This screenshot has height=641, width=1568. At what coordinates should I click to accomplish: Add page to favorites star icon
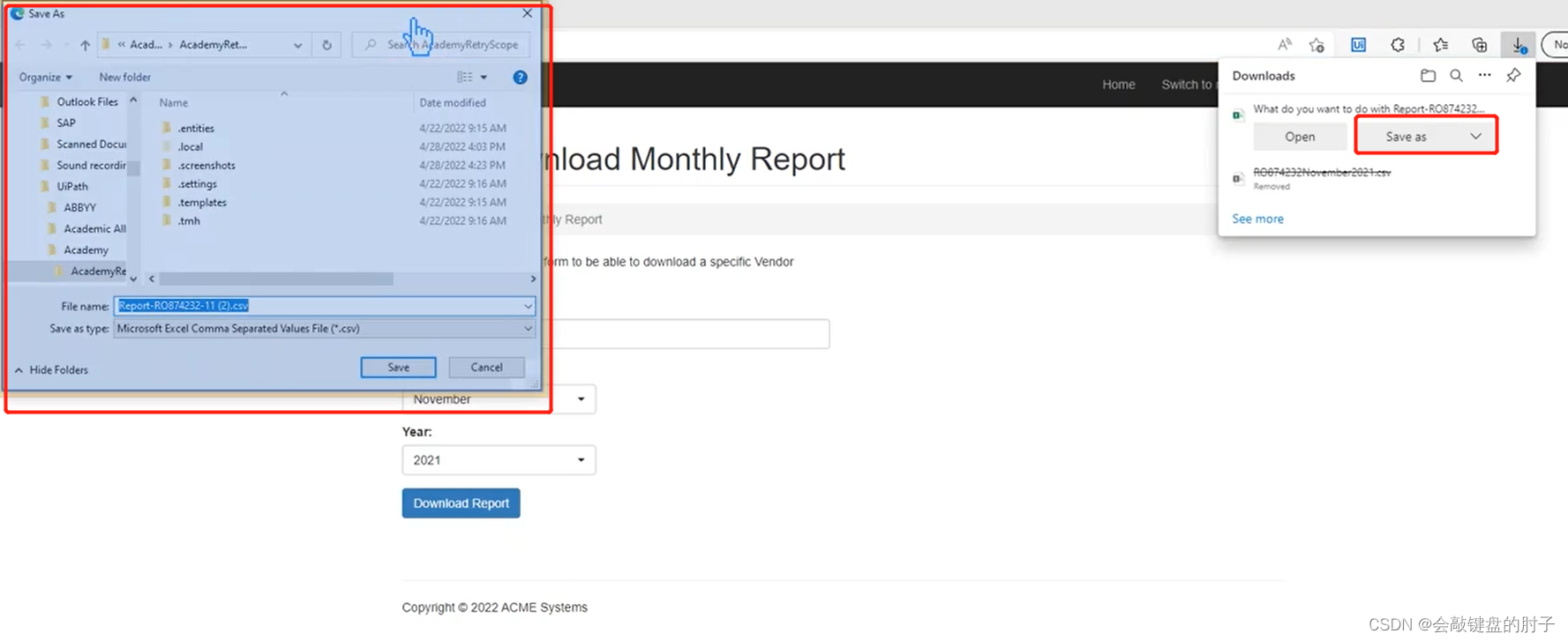[1317, 45]
